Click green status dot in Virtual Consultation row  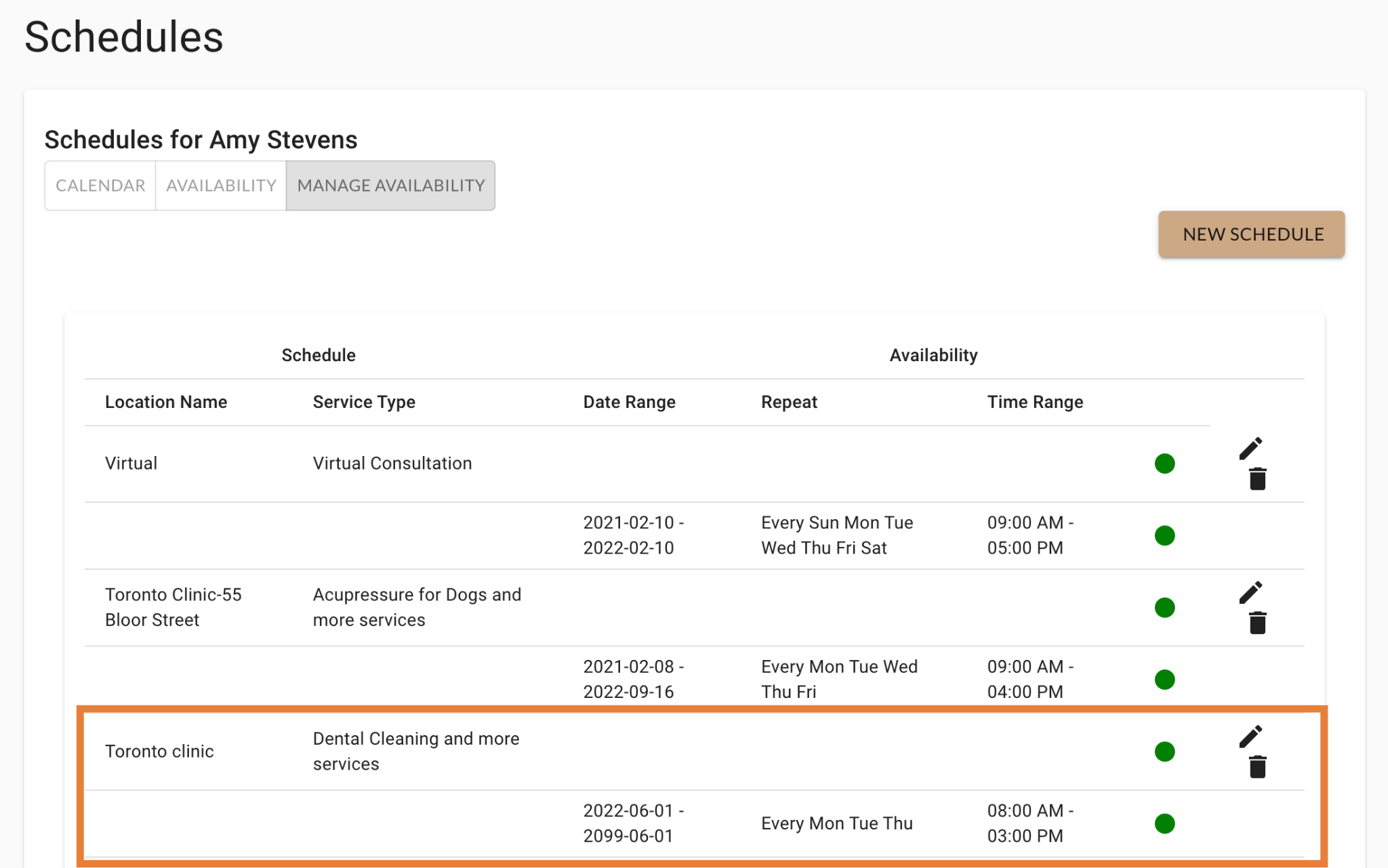[1164, 463]
